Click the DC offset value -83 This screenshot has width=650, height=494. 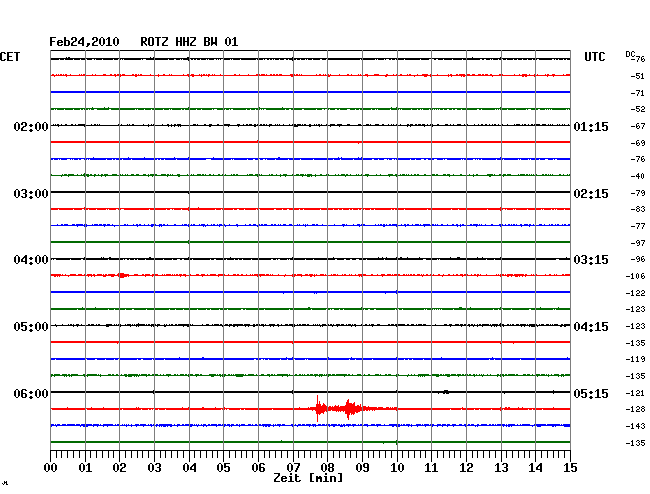638,209
